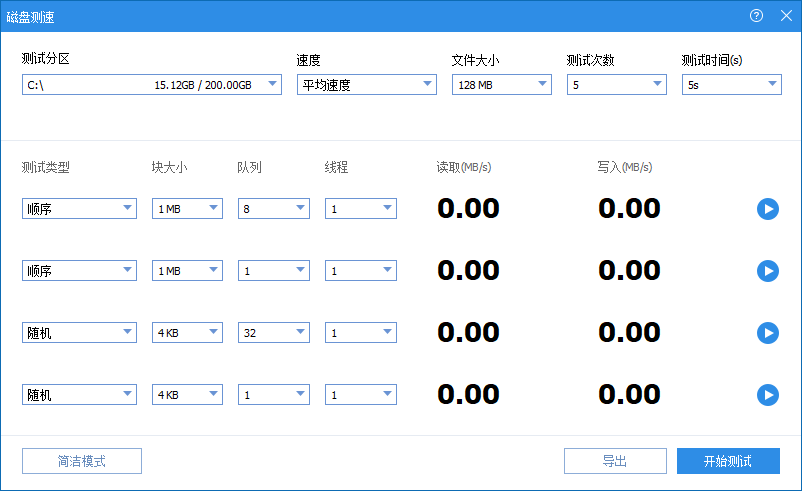Run the 随机 4KB queue 32 test
The image size is (802, 491).
(768, 333)
